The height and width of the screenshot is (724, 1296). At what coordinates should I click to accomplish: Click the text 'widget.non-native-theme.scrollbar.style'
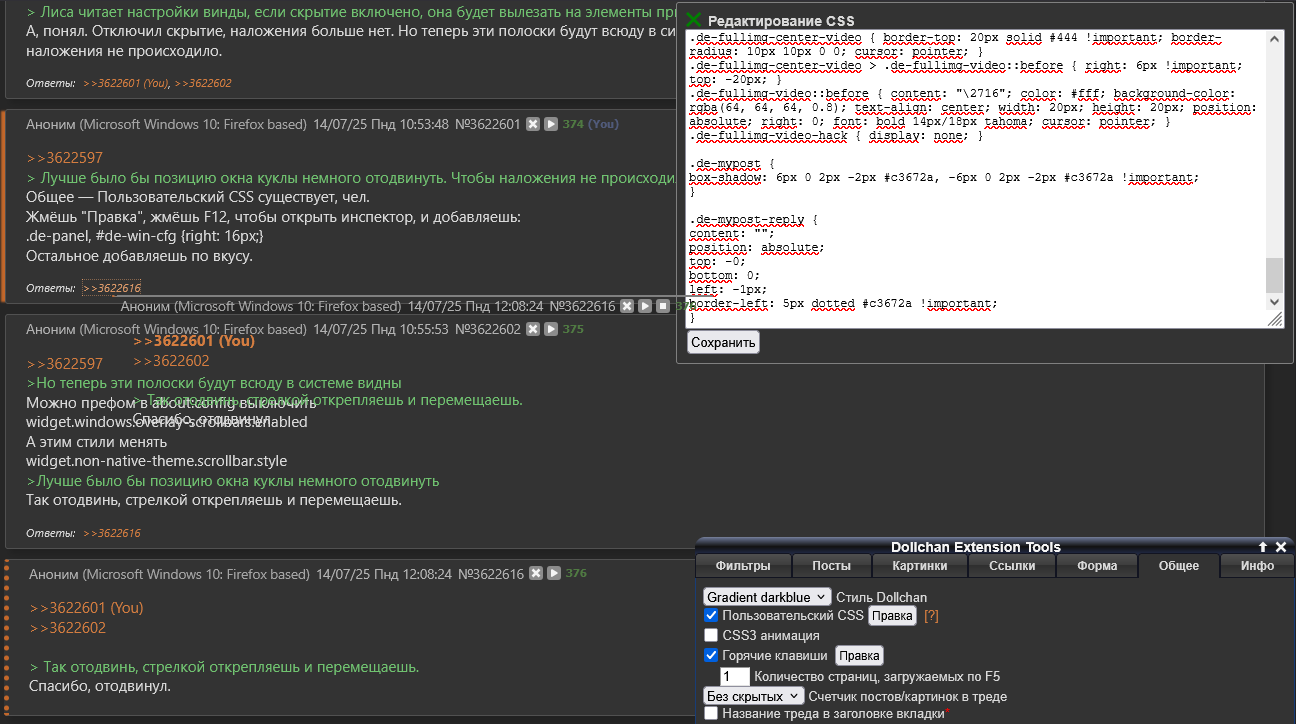[157, 461]
